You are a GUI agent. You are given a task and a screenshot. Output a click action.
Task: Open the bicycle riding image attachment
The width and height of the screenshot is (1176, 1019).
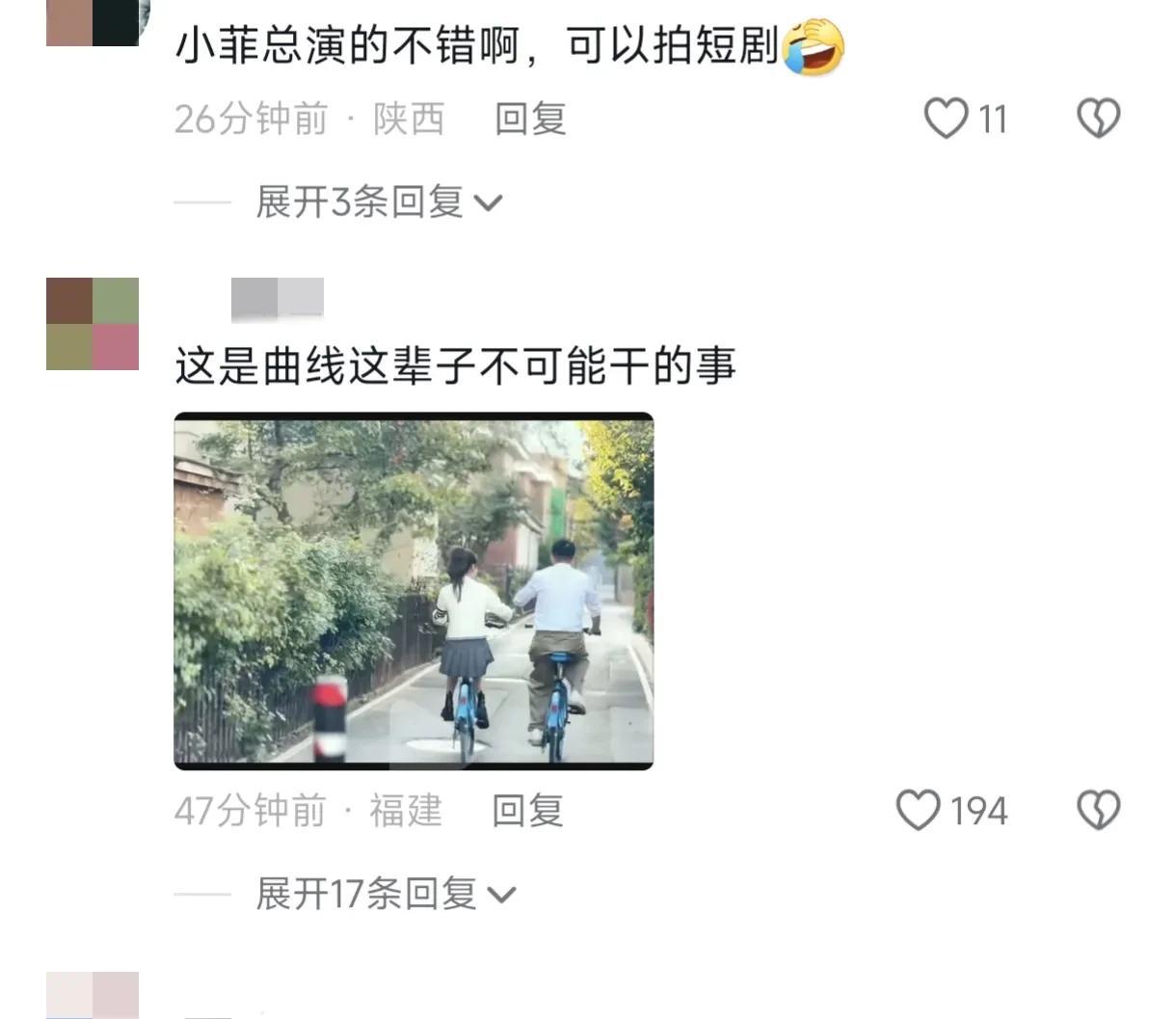414,591
